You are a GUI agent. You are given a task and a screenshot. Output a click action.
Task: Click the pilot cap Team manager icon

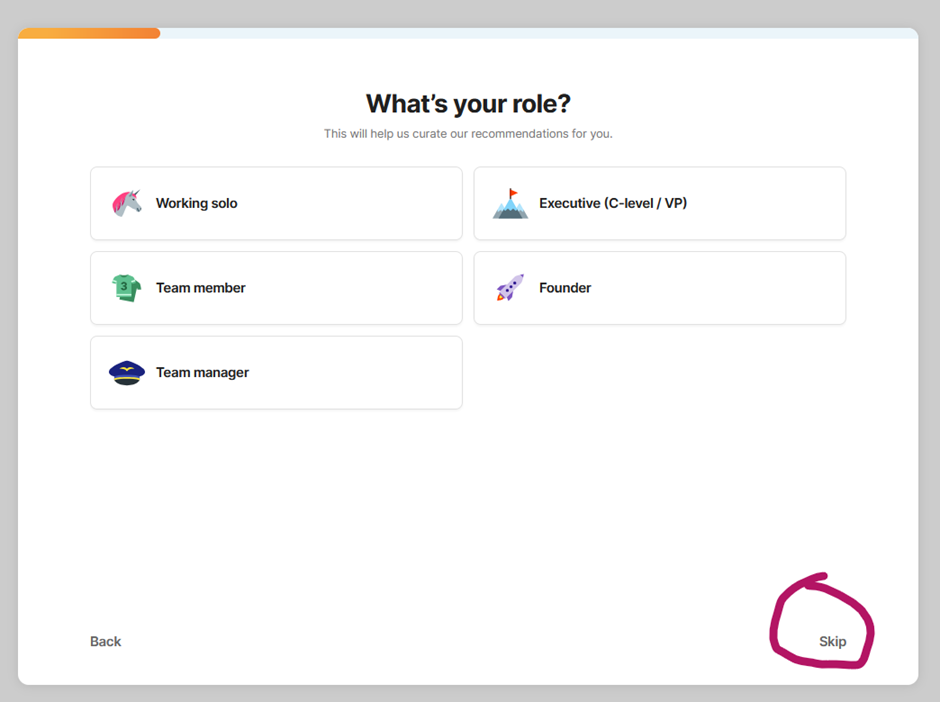(x=126, y=372)
